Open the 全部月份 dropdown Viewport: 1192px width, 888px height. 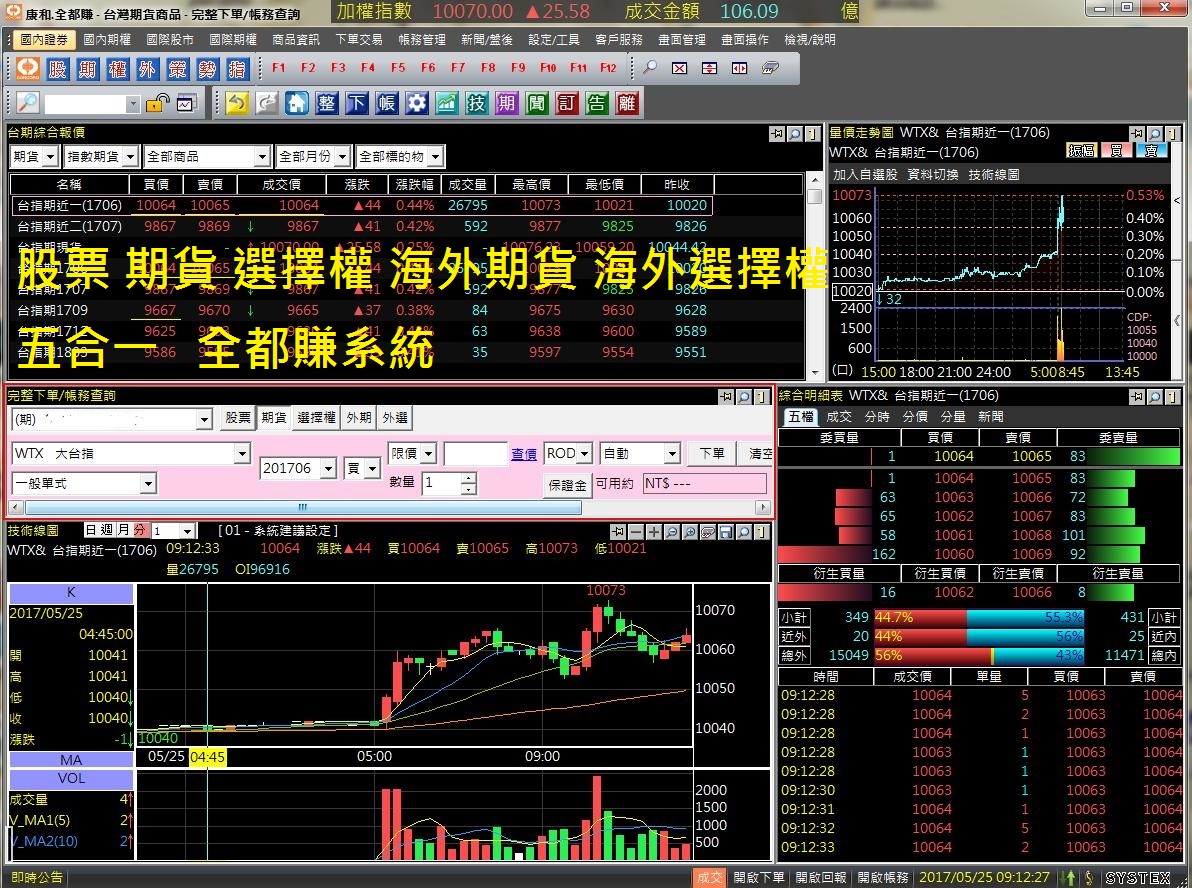(x=342, y=157)
